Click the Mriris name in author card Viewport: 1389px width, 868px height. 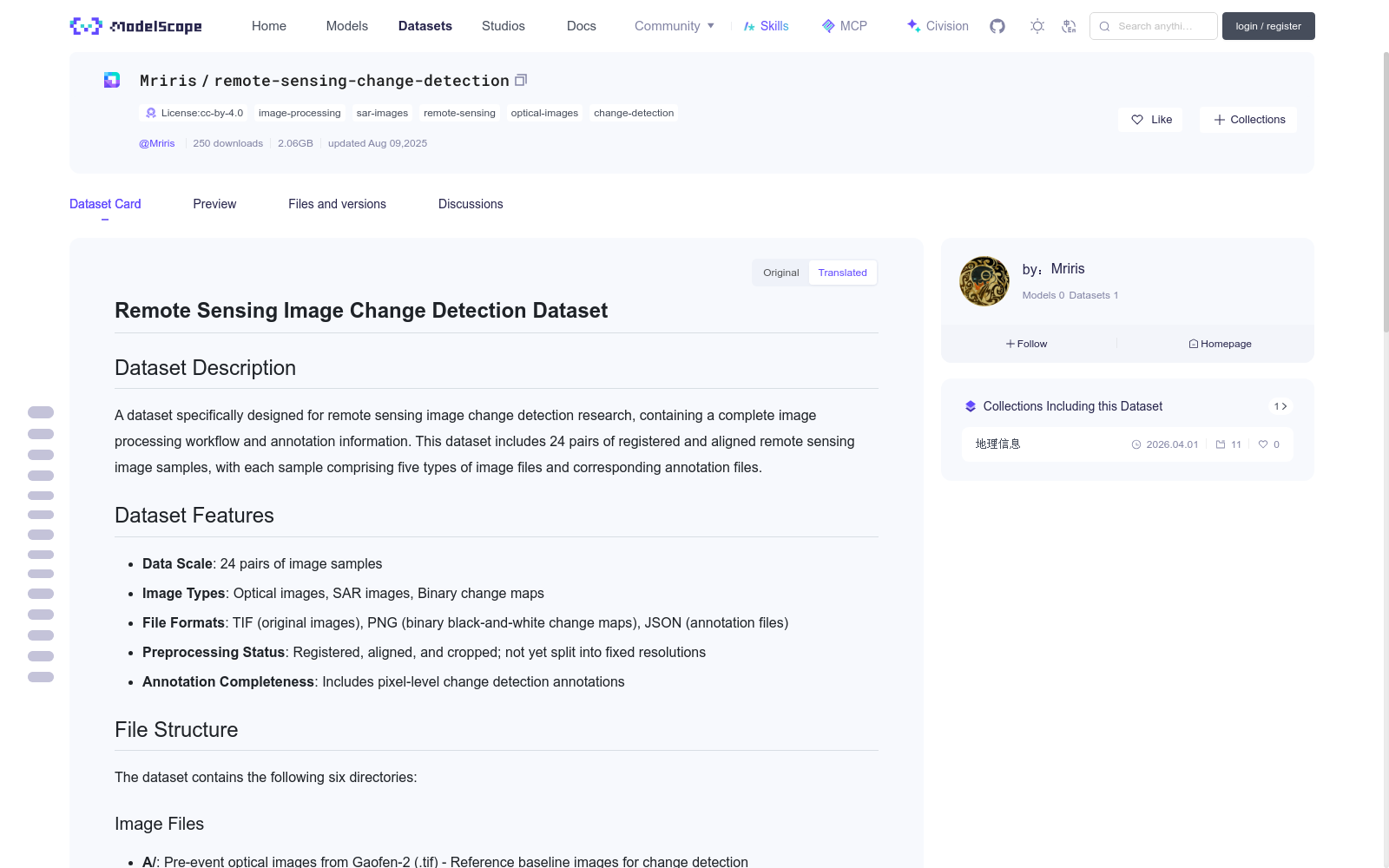coord(1068,269)
